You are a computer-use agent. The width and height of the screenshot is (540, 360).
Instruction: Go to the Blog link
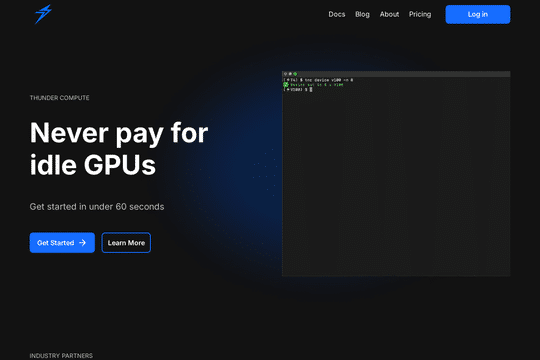(x=362, y=14)
